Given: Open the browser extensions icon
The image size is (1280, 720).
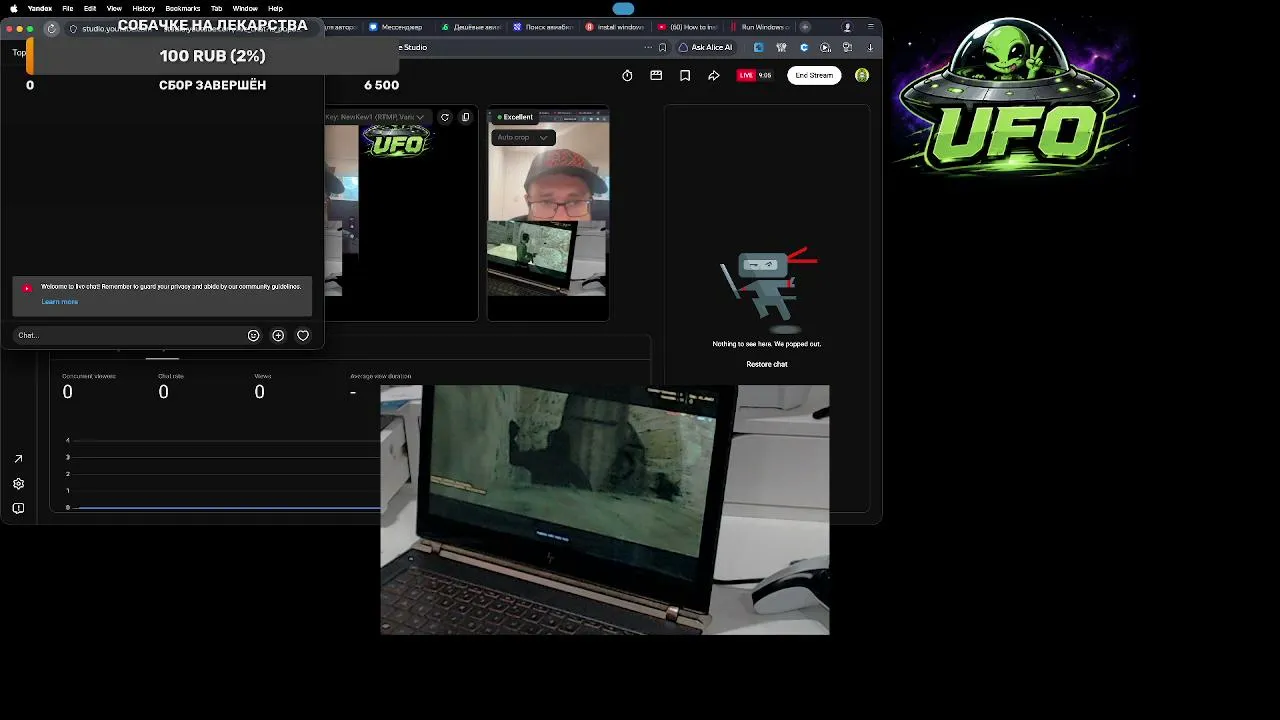Looking at the screenshot, I should click(x=847, y=47).
